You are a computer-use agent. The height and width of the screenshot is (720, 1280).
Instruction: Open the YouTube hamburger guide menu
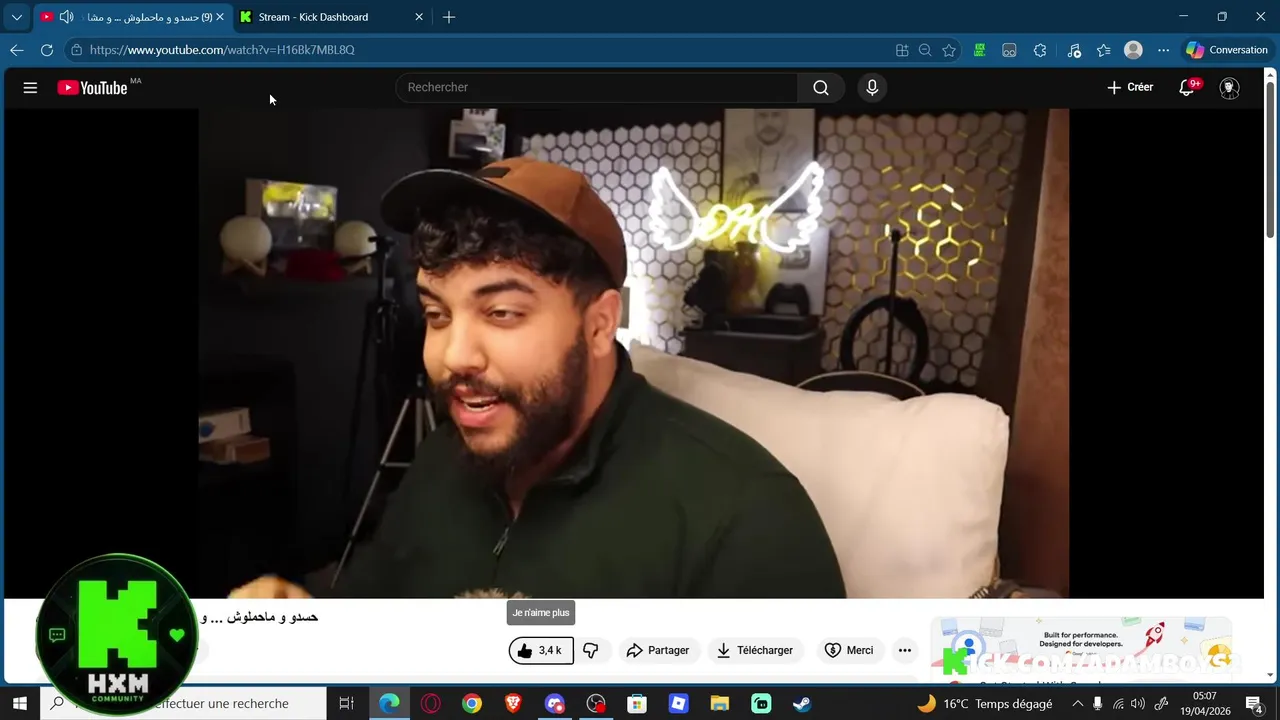coord(30,88)
